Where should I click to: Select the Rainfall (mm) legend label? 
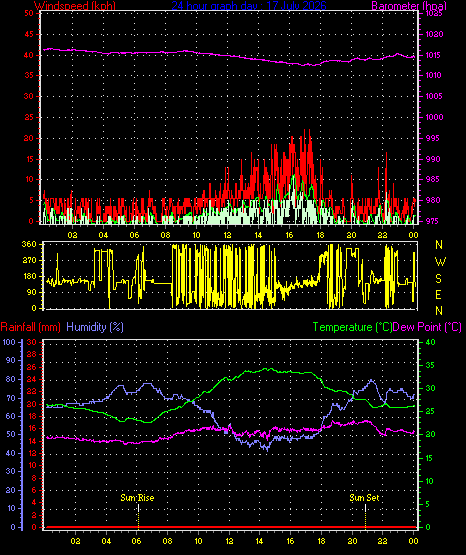click(30, 327)
